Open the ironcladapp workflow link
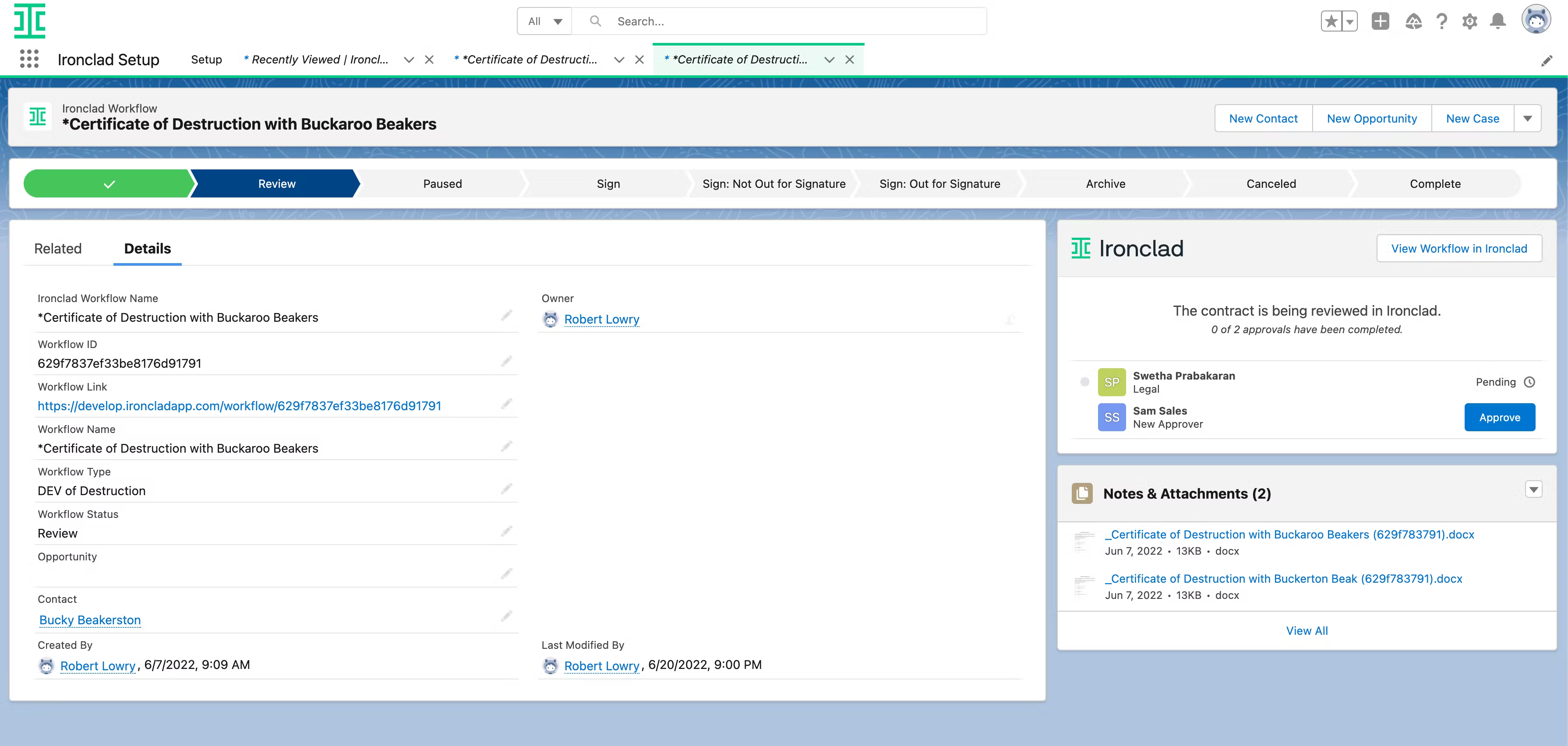Viewport: 1568px width, 746px height. [239, 406]
